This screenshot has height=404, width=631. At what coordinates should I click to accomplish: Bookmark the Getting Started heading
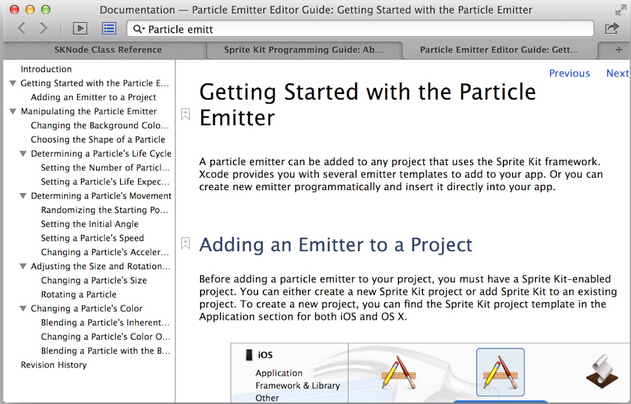pyautogui.click(x=185, y=114)
